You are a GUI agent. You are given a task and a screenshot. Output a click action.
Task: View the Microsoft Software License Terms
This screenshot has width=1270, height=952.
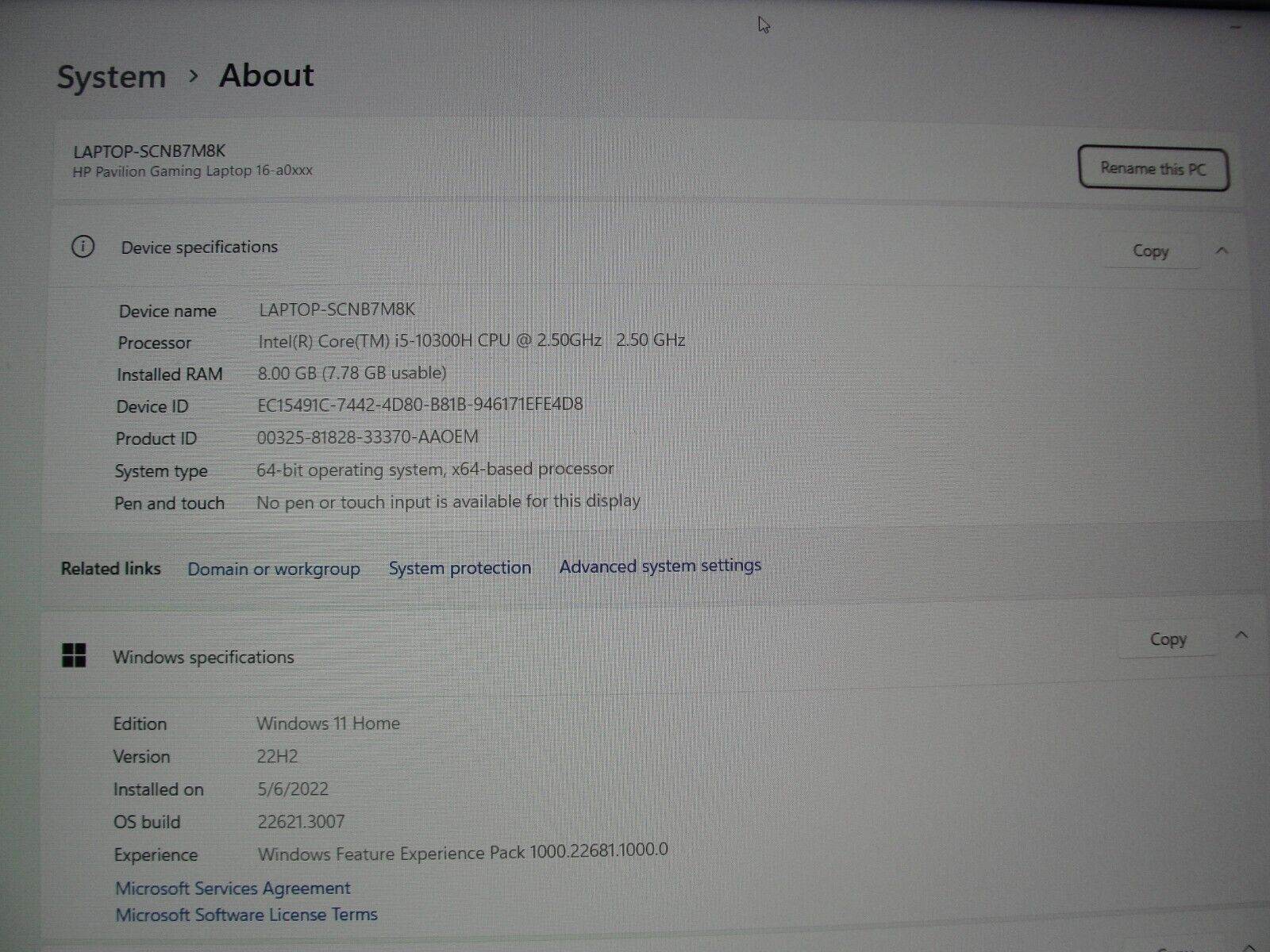click(x=246, y=915)
